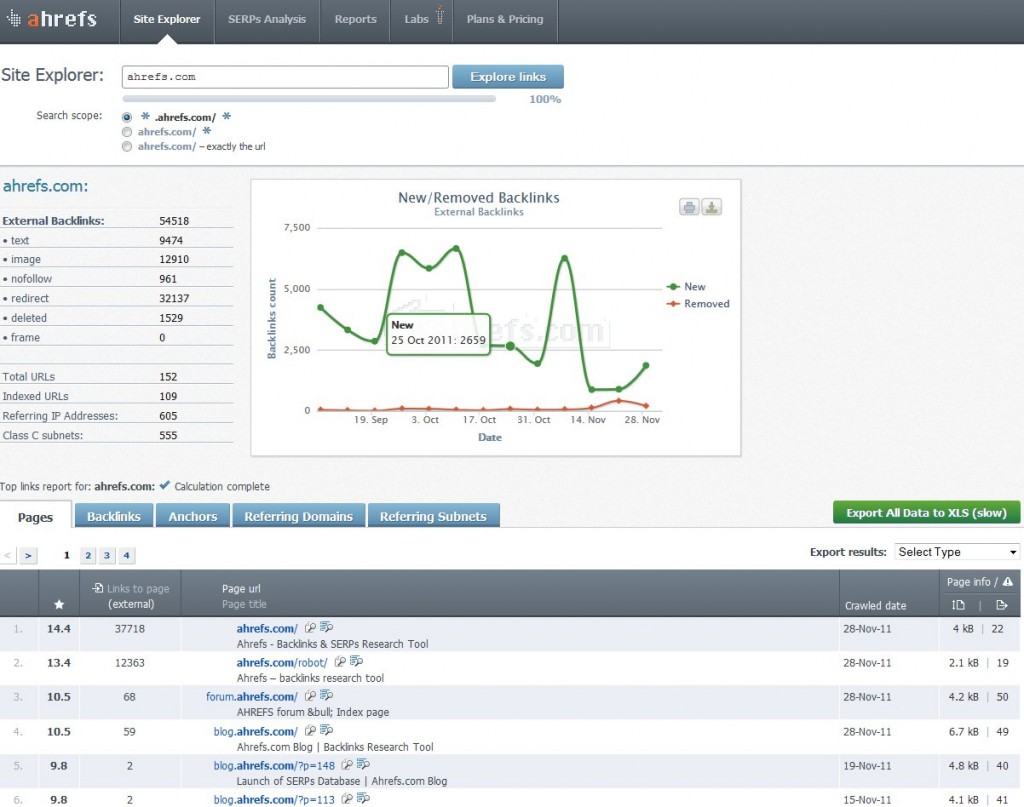
Task: Open the ahrefs.com/robot/ link
Action: click(281, 662)
